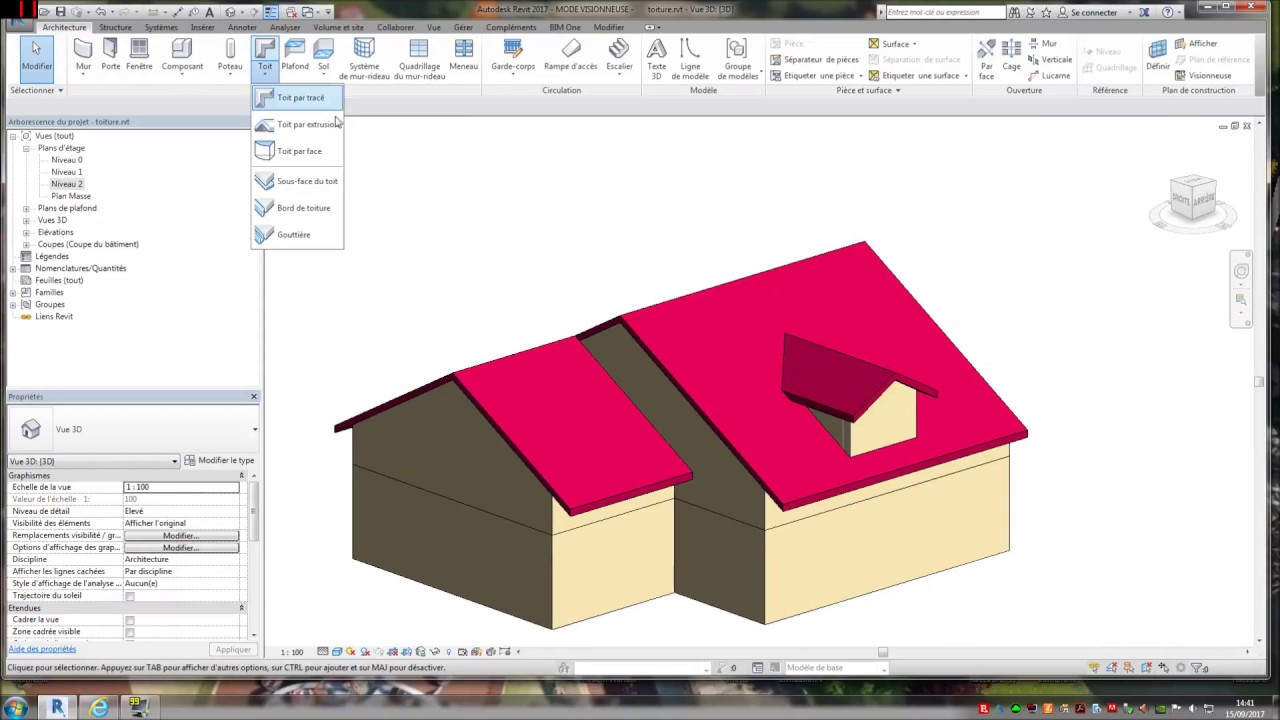This screenshot has width=1280, height=720.
Task: Open the Vue 3D: {3D} instance dropdown
Action: point(93,461)
